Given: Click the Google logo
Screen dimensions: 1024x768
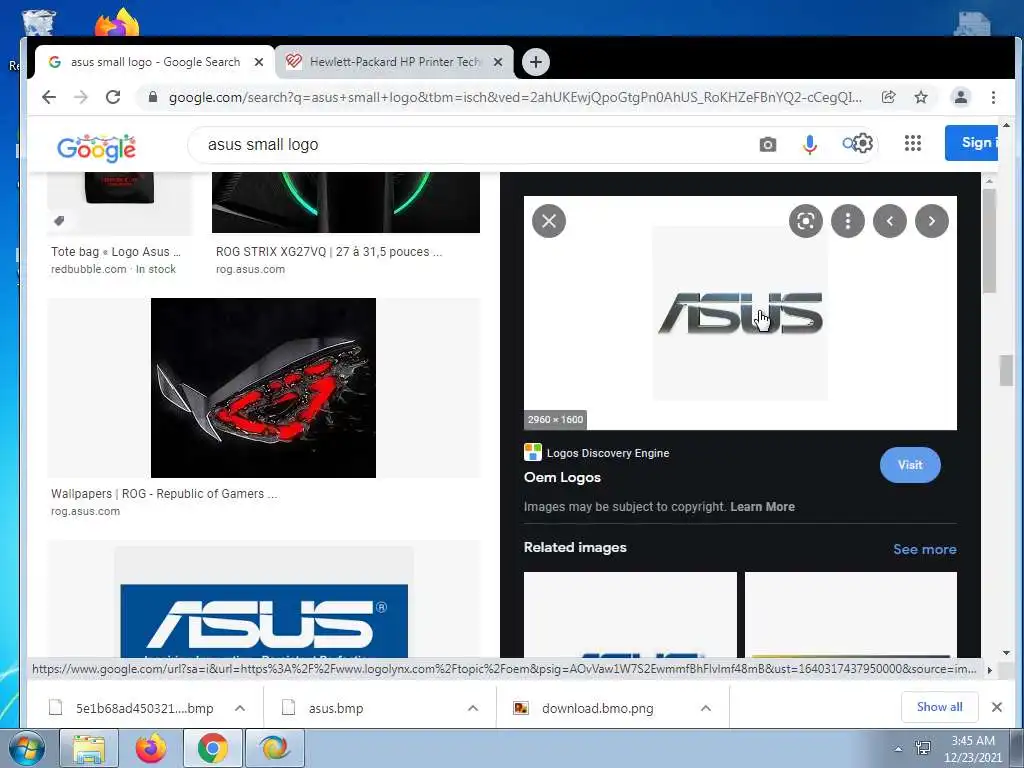Looking at the screenshot, I should click(x=97, y=148).
